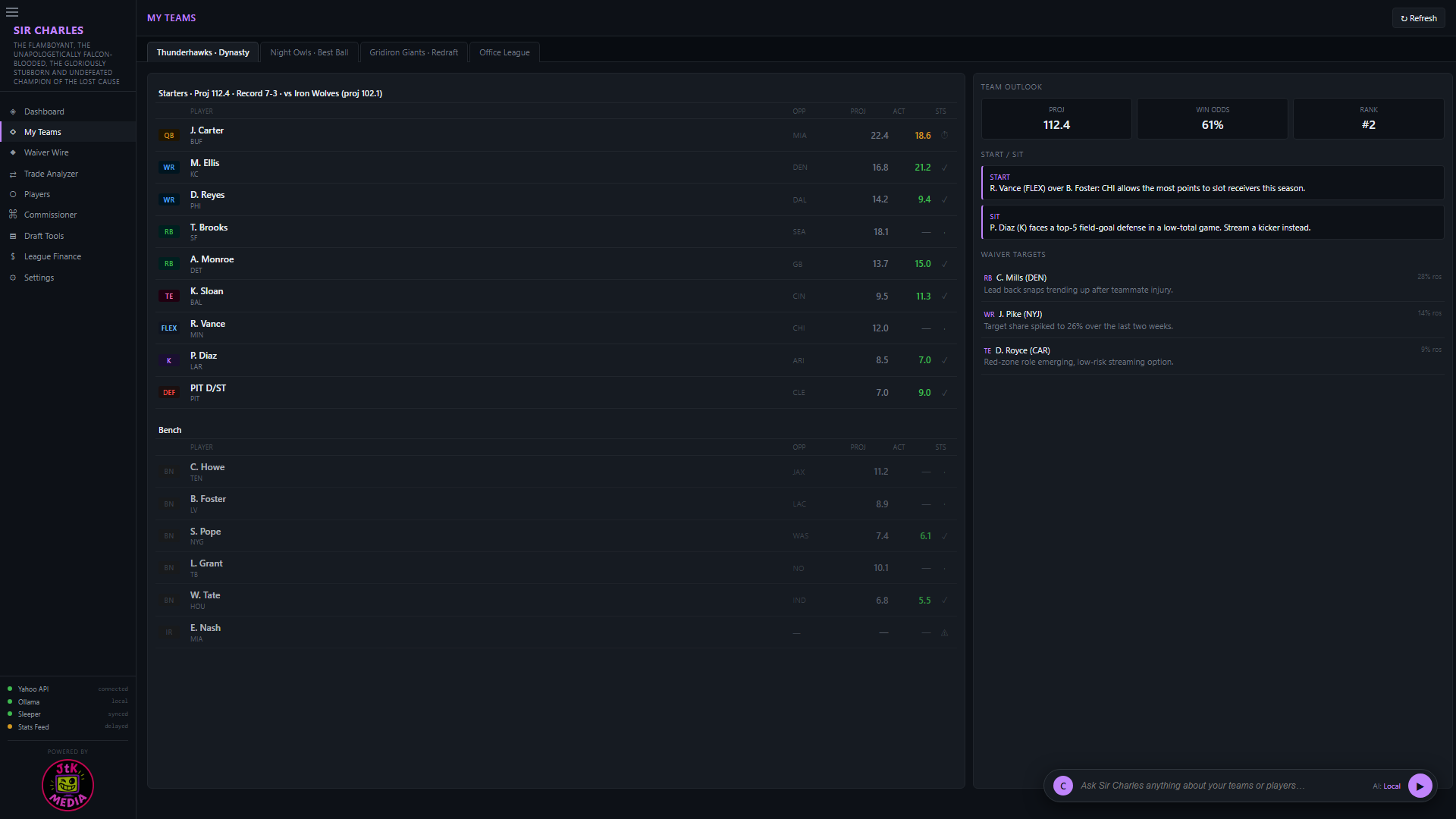Click the status clock icon for J. Carter
Viewport: 1456px width, 819px height.
coord(945,136)
